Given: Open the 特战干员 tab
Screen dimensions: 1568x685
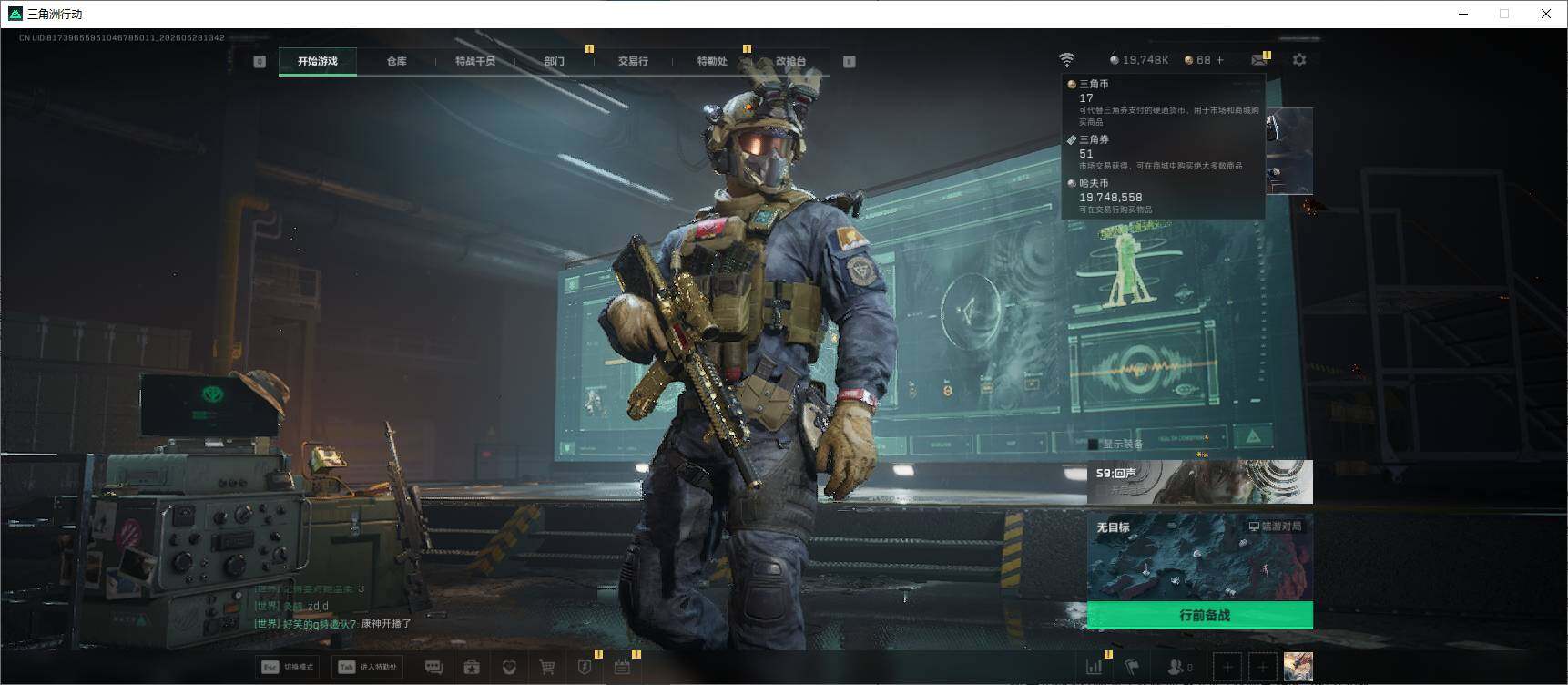Looking at the screenshot, I should (x=475, y=61).
